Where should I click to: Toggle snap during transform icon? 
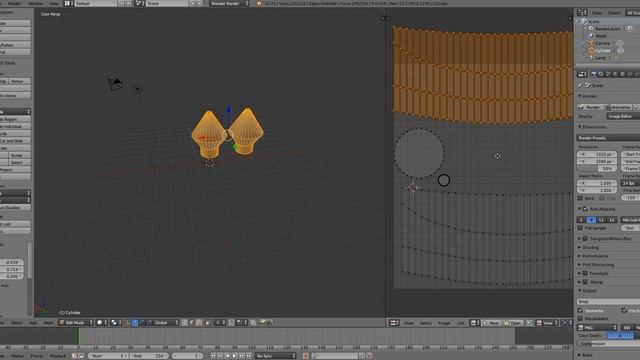coord(231,322)
